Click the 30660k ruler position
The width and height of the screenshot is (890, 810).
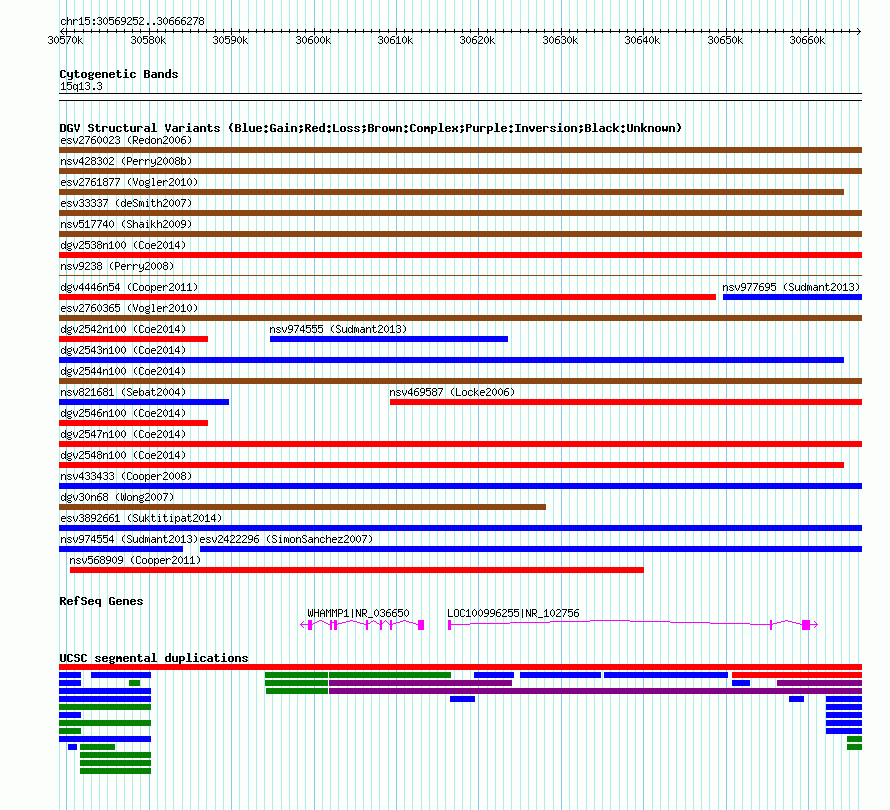[x=807, y=40]
